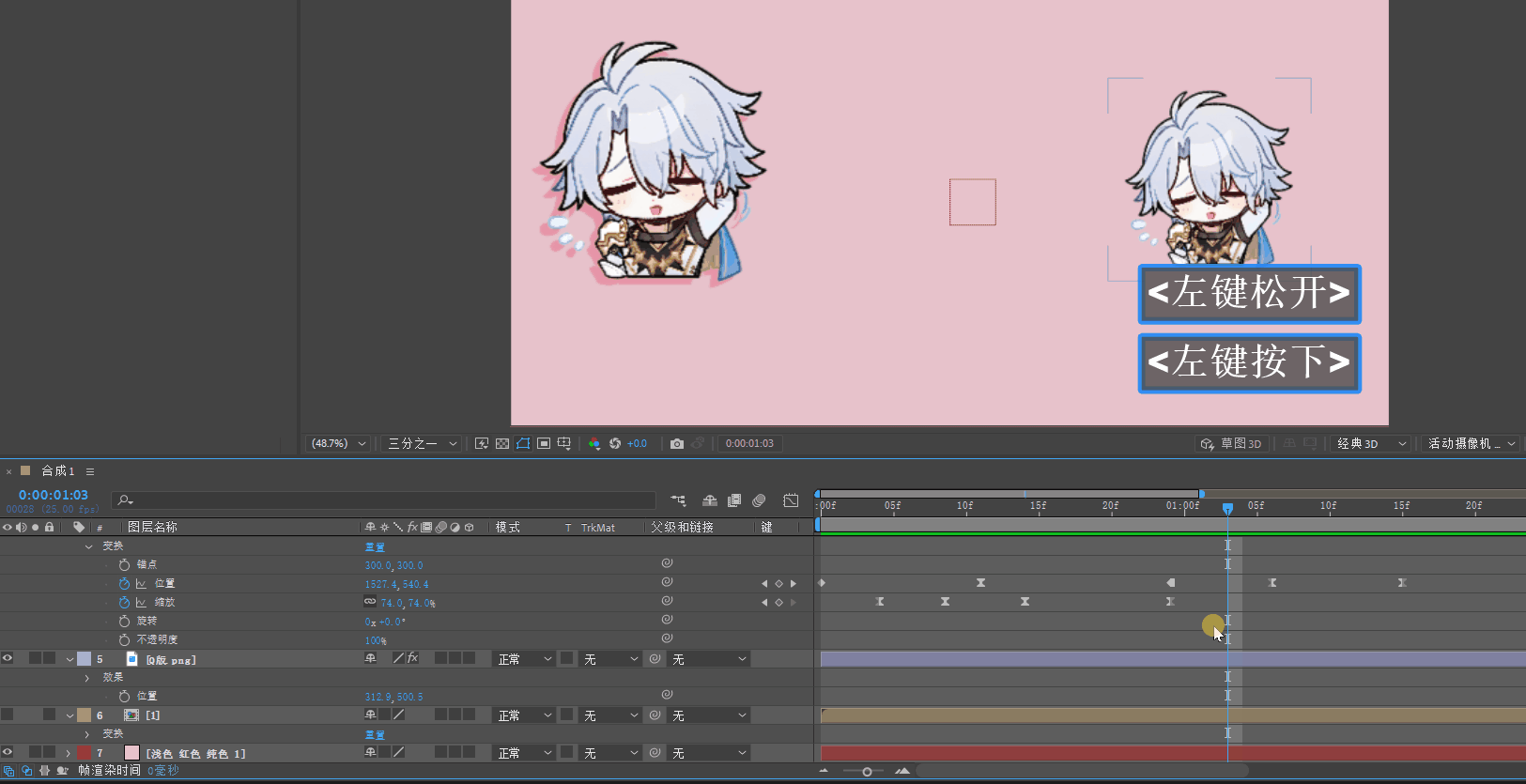Click exposure value +0.0
Image resolution: width=1526 pixels, height=784 pixels.
[x=637, y=443]
